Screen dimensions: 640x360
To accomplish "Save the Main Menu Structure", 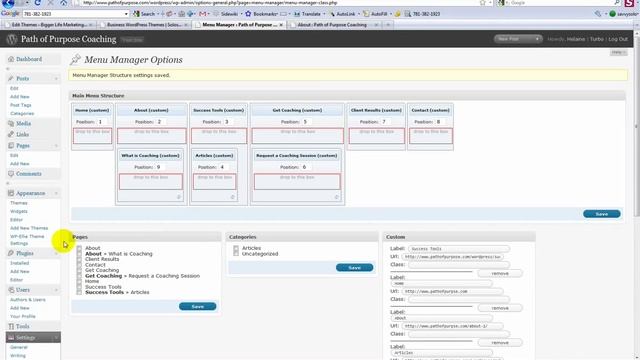I will (x=602, y=214).
